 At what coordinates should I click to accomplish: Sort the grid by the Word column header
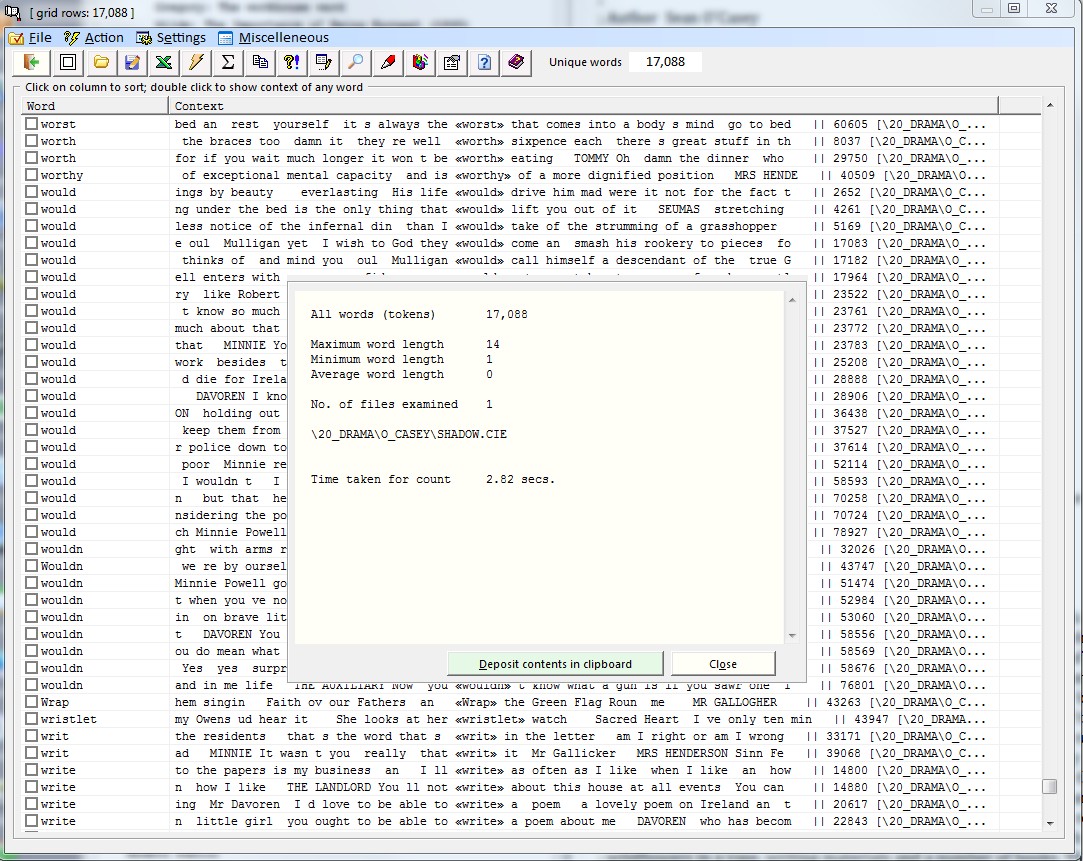coord(96,106)
